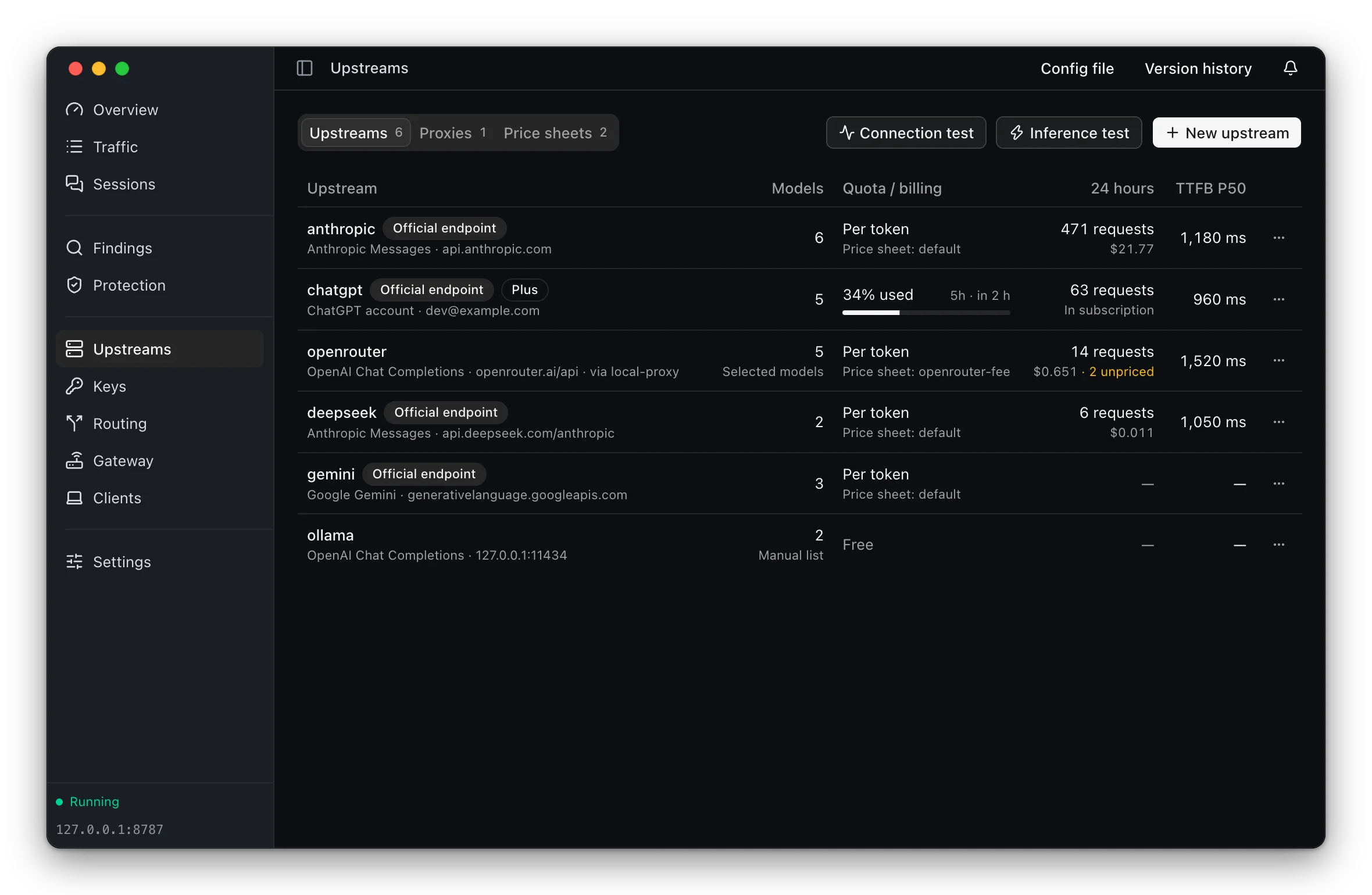Open notifications bell
1372x895 pixels.
[1290, 68]
